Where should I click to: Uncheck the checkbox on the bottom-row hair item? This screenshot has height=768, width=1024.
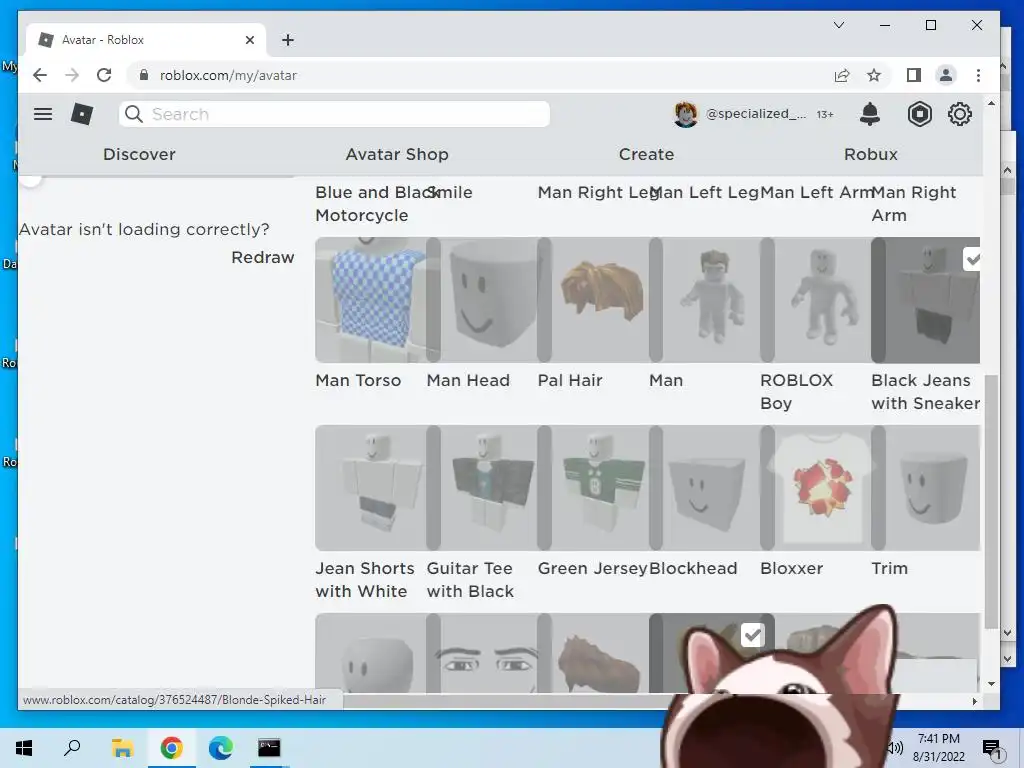[x=752, y=635]
